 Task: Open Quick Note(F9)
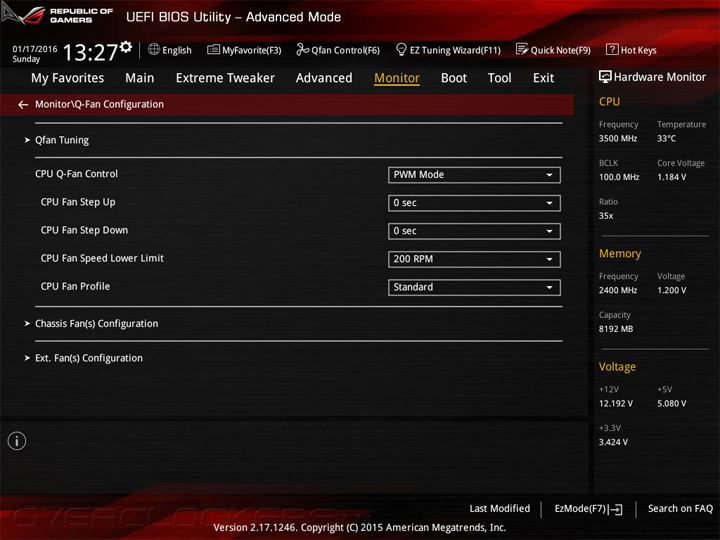[561, 50]
